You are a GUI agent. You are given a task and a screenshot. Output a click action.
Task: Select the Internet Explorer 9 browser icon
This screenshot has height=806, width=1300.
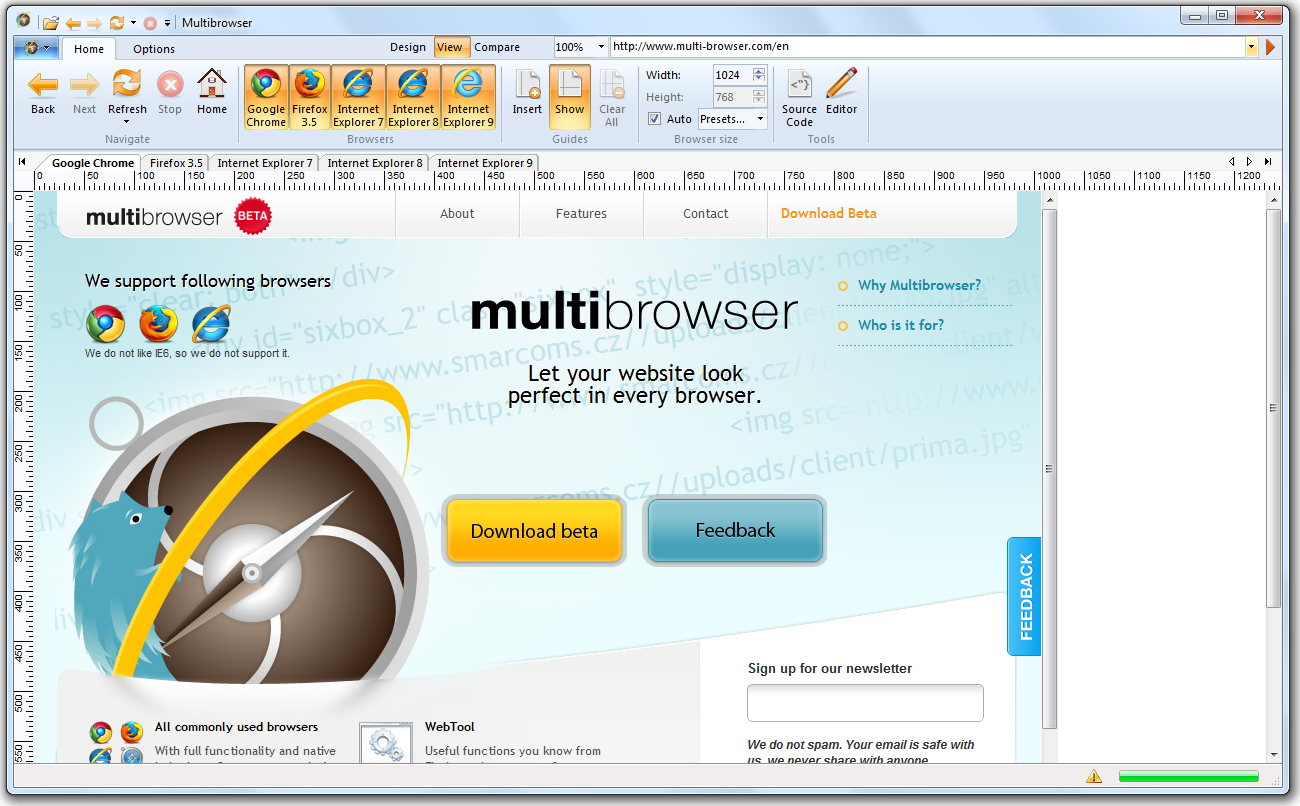pyautogui.click(x=468, y=95)
